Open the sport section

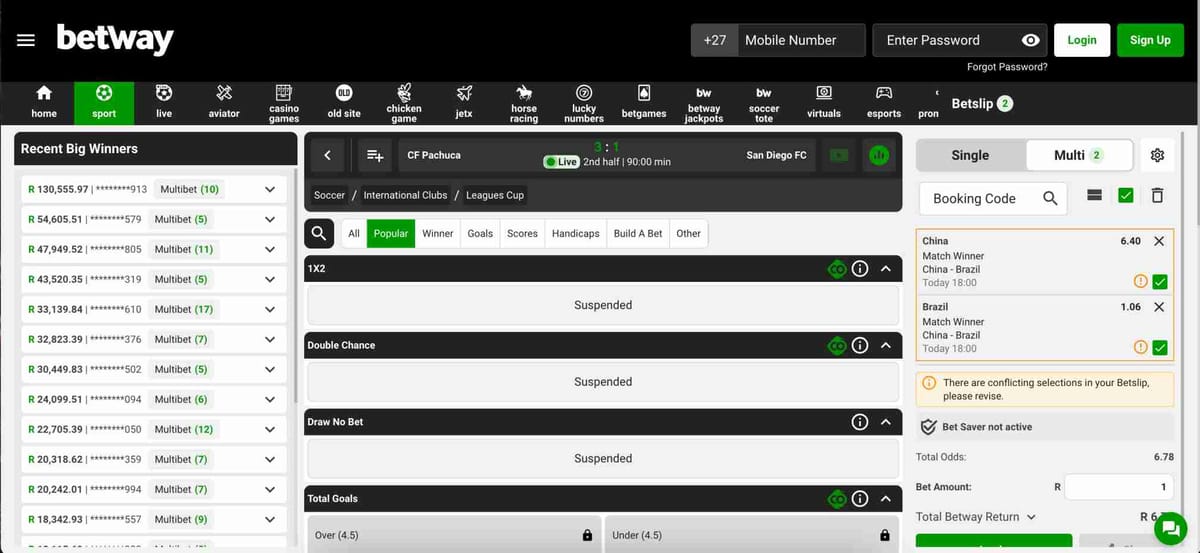104,102
